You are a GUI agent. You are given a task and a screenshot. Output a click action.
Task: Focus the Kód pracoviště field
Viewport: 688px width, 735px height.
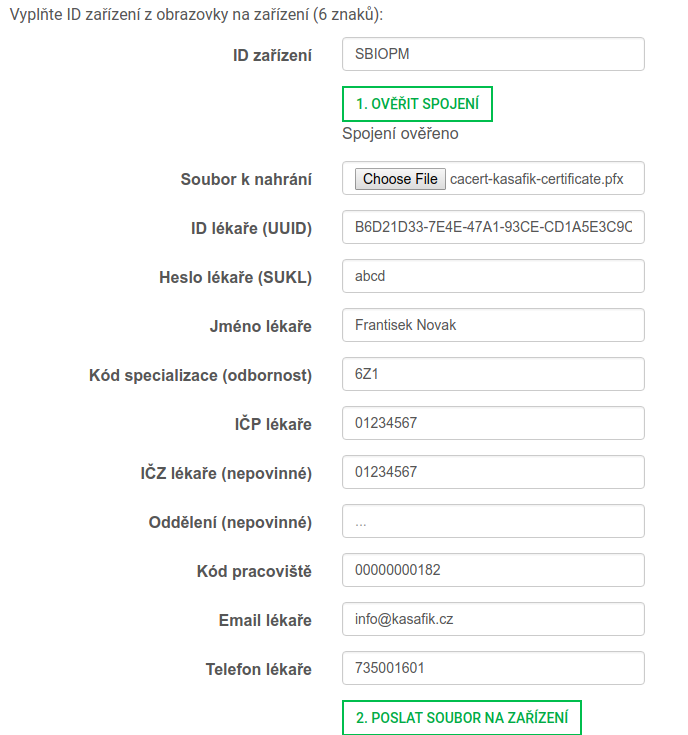click(x=493, y=570)
